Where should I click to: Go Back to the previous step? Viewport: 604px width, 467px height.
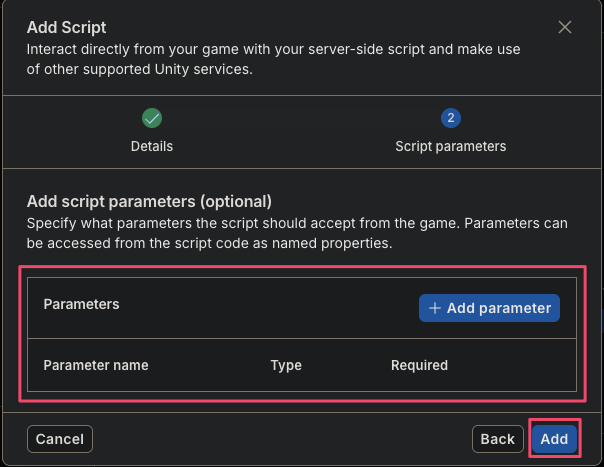click(498, 439)
